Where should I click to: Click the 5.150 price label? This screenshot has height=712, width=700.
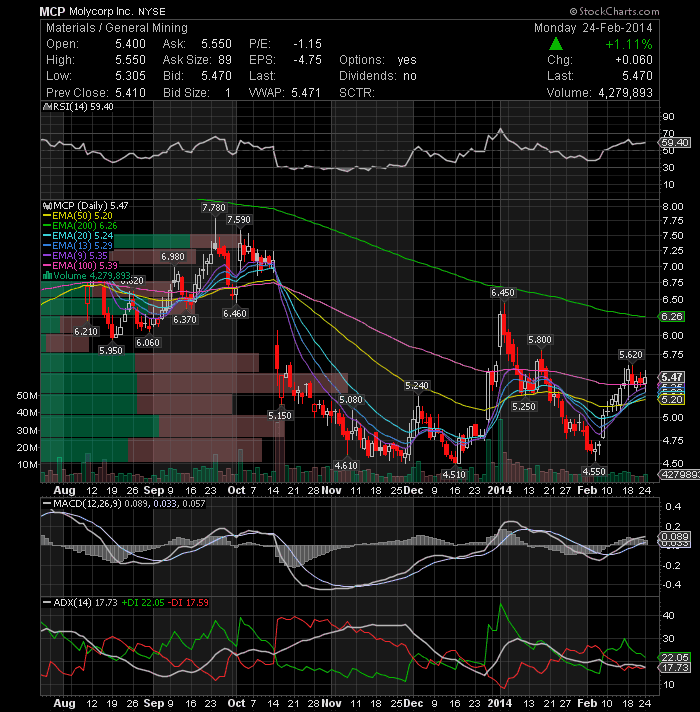(x=280, y=415)
